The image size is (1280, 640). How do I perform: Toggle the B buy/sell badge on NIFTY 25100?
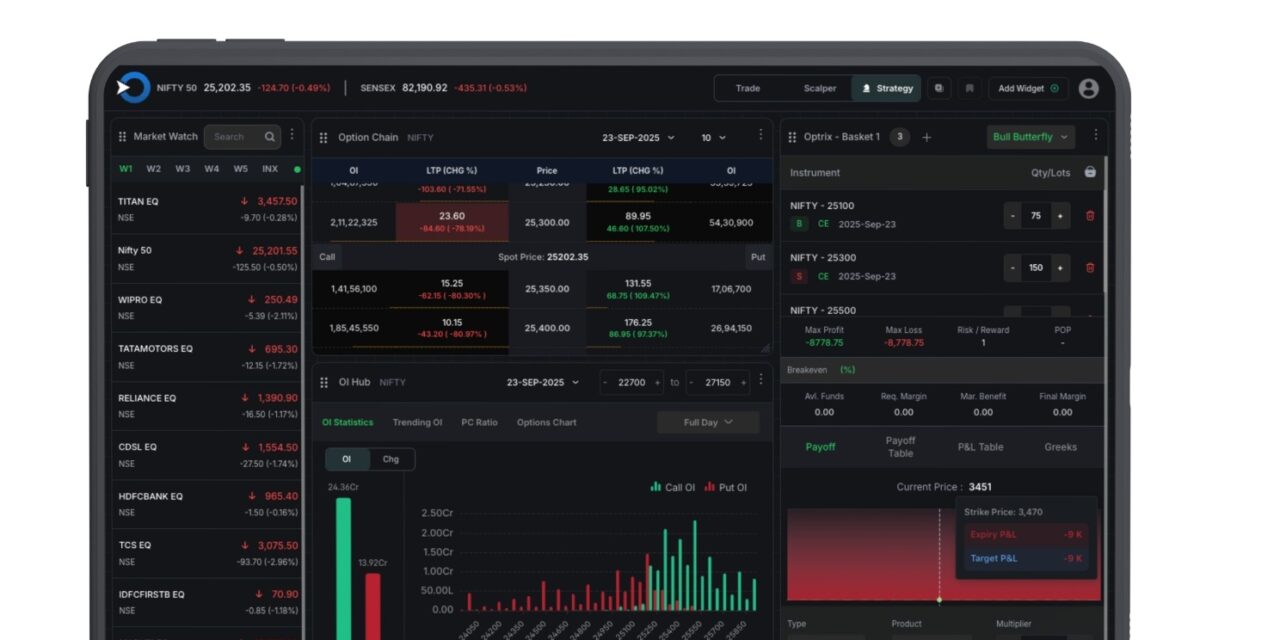click(x=799, y=224)
